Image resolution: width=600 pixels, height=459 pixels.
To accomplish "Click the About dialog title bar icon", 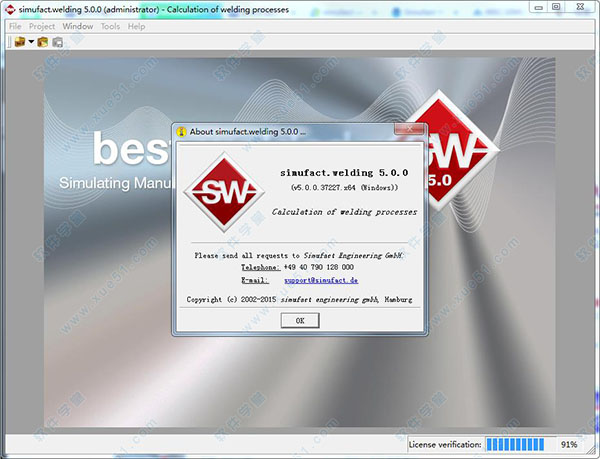I will pyautogui.click(x=181, y=132).
